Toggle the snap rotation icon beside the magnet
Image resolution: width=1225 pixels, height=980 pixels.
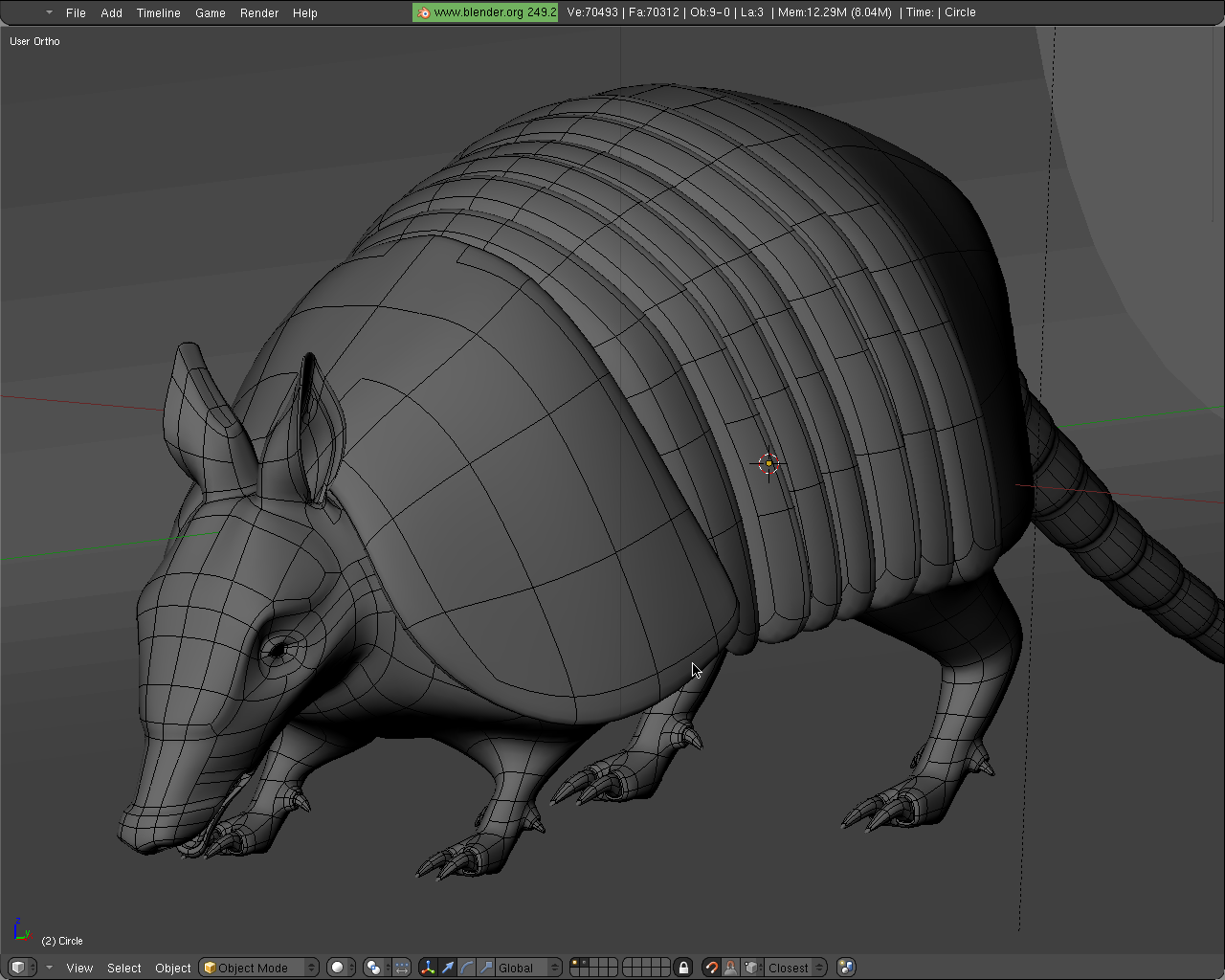tap(730, 968)
